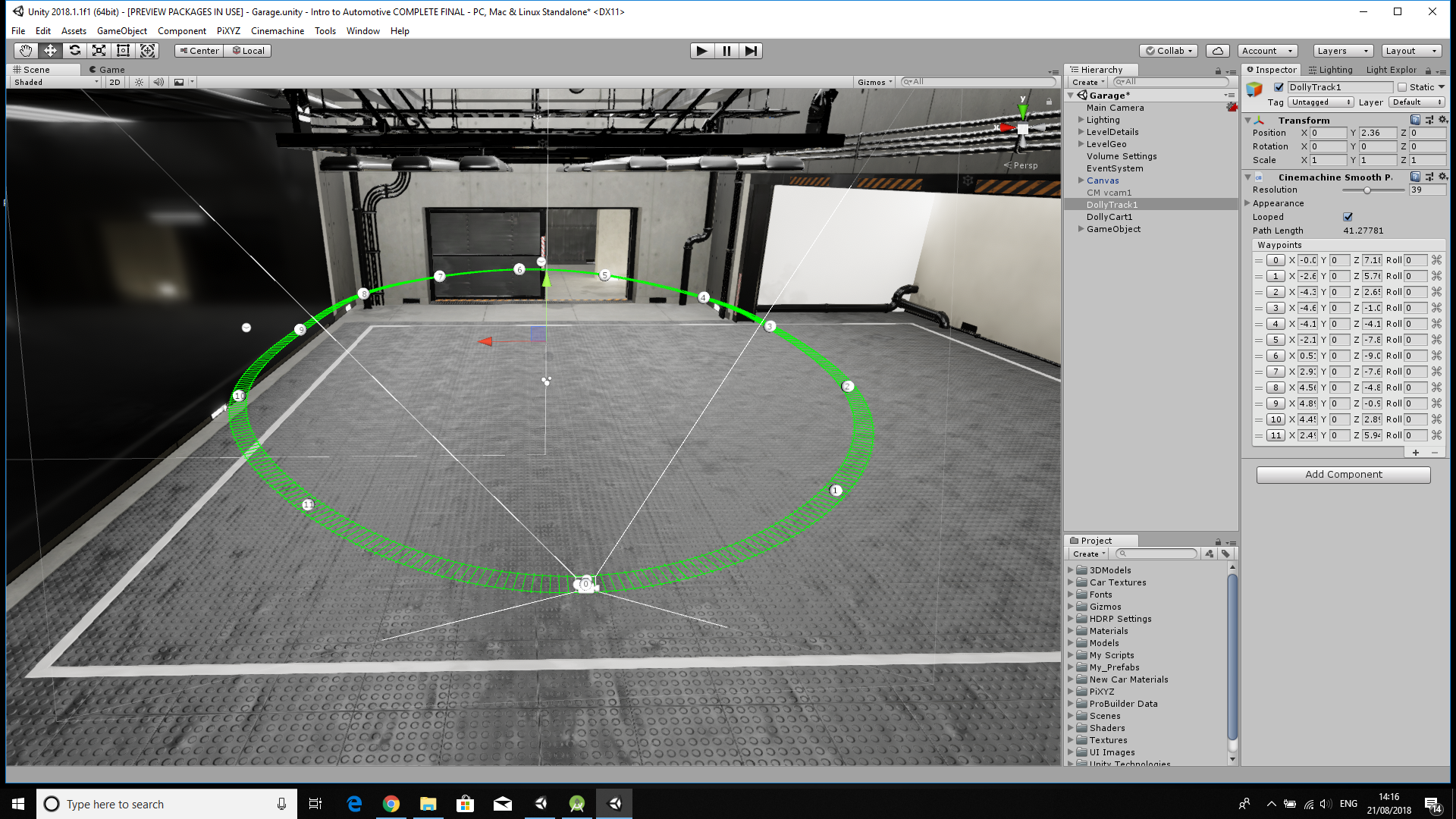1456x819 pixels.
Task: Click the Collab button
Action: point(1169,51)
